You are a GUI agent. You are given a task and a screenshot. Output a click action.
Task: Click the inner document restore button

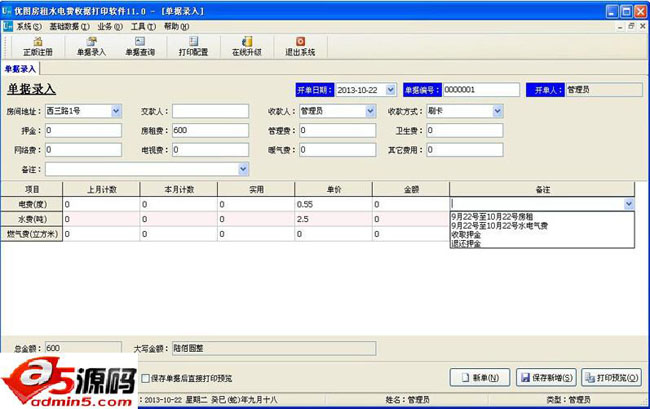(x=631, y=27)
